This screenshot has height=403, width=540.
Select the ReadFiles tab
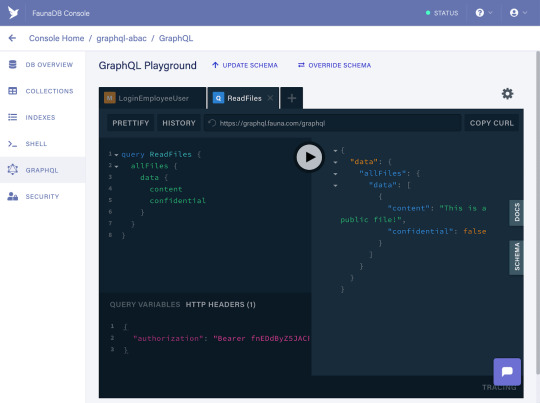pos(244,98)
